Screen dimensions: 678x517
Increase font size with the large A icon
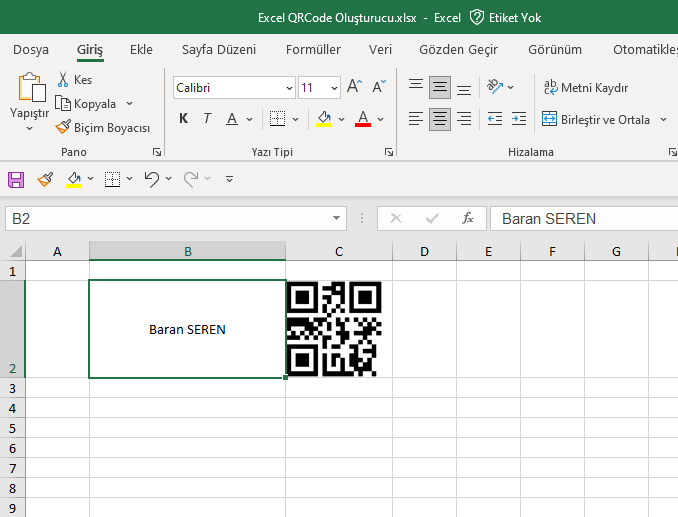pos(355,87)
